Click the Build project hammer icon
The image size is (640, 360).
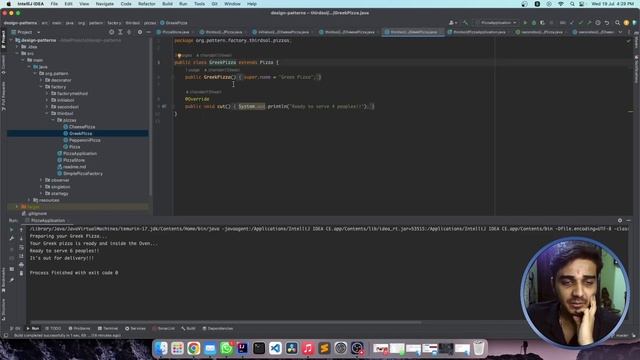(465, 23)
